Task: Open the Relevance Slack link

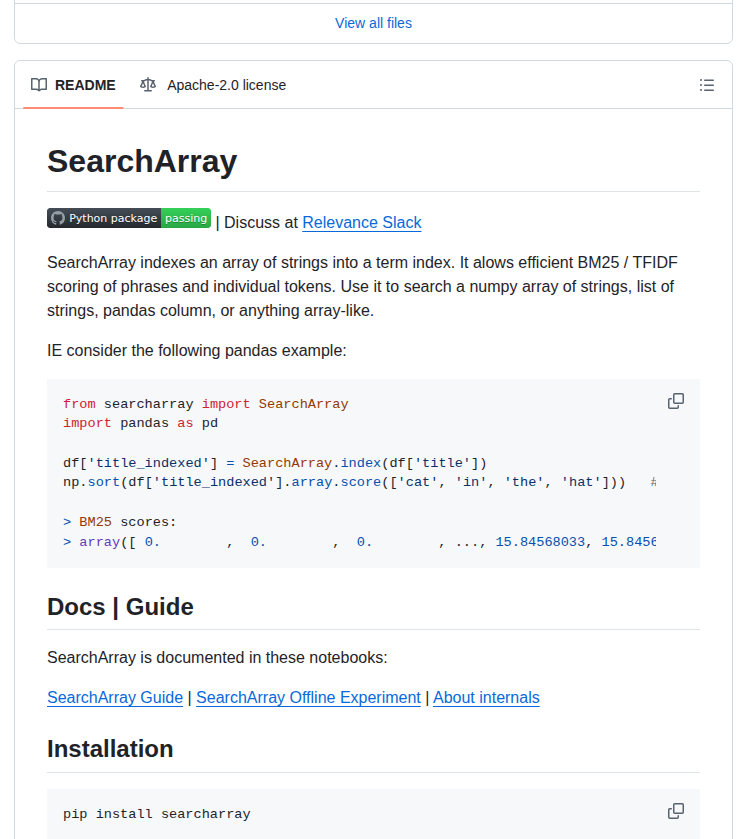Action: pyautogui.click(x=362, y=222)
